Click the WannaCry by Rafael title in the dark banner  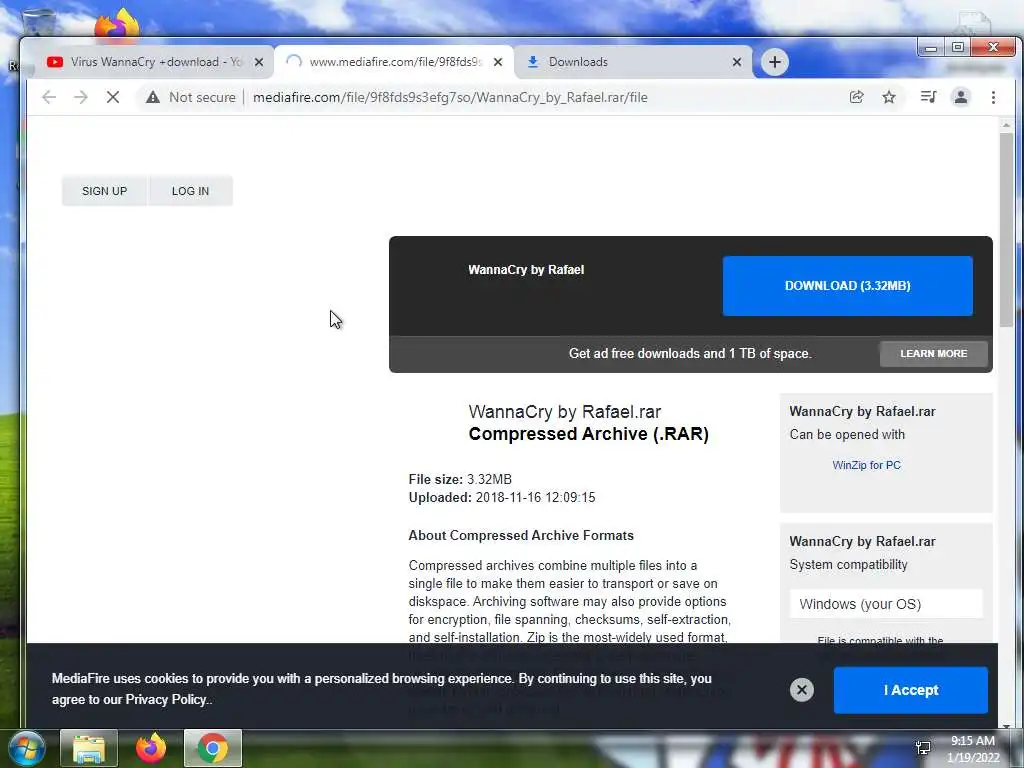pos(526,270)
